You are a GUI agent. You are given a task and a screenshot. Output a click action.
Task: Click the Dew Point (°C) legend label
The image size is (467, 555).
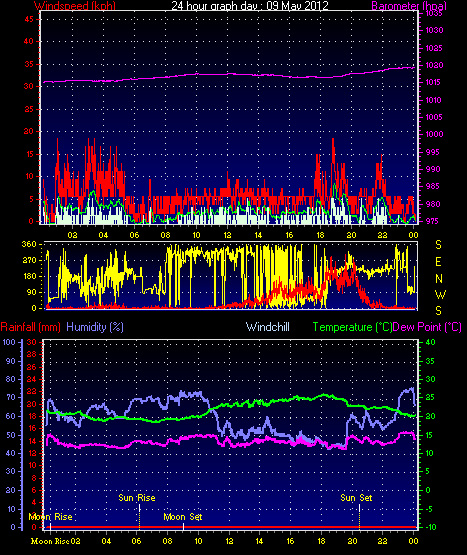(427, 327)
